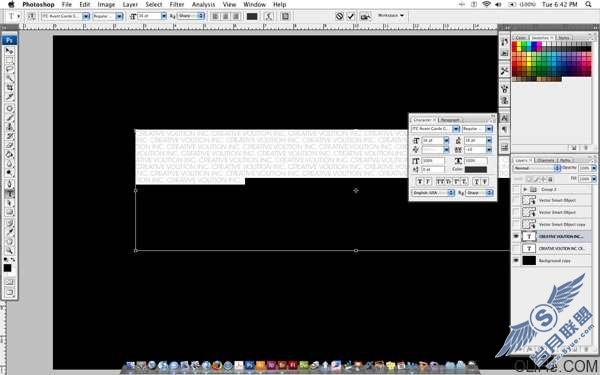
Task: Open font style dropdown in options bar
Action: (x=120, y=16)
